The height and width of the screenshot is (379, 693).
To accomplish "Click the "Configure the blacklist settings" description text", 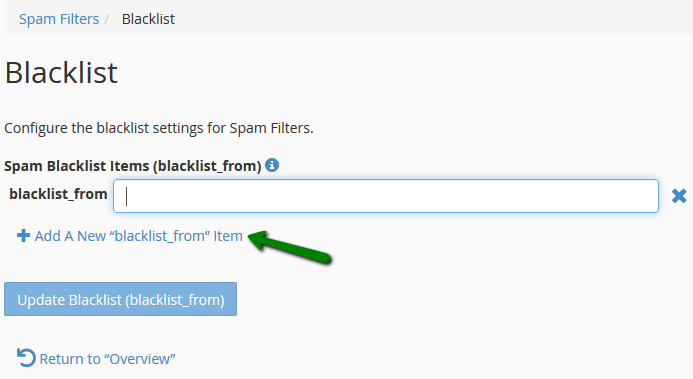I will tap(159, 128).
